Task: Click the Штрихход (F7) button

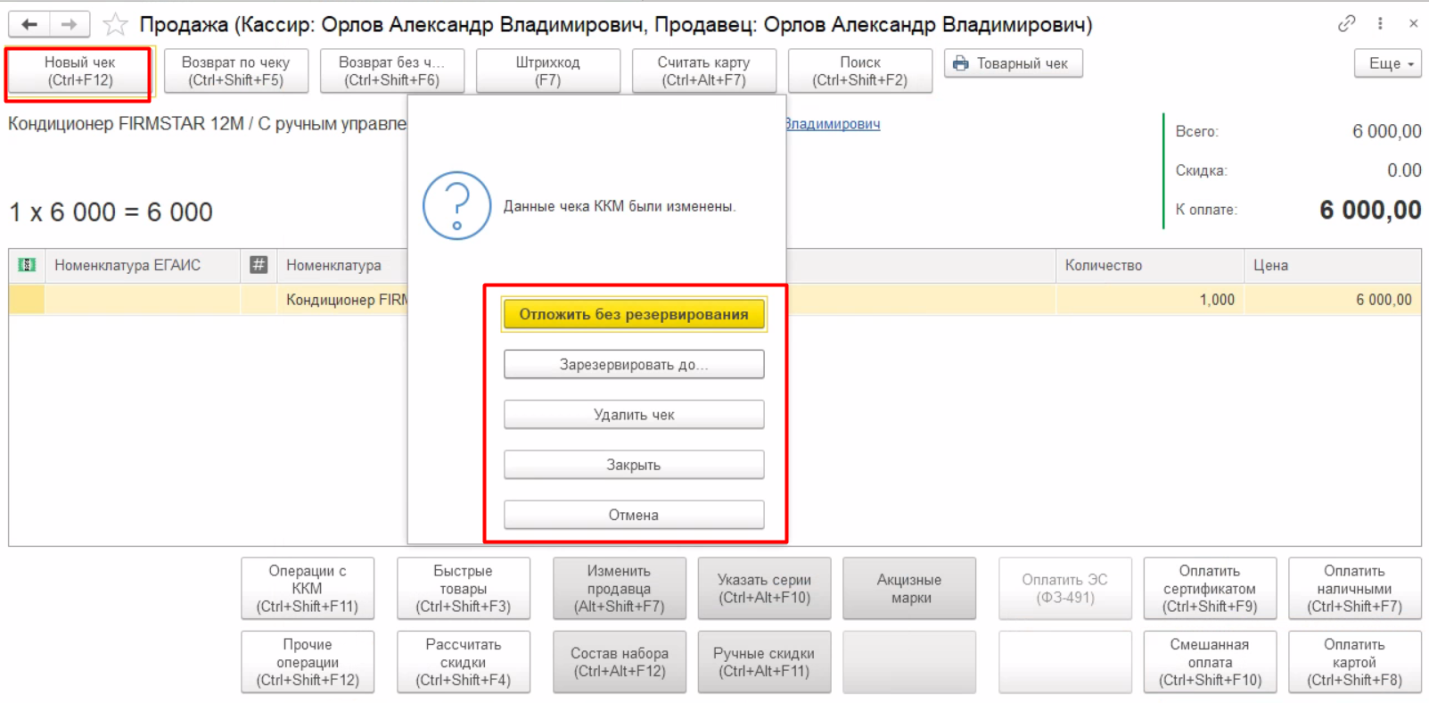Action: tap(547, 72)
